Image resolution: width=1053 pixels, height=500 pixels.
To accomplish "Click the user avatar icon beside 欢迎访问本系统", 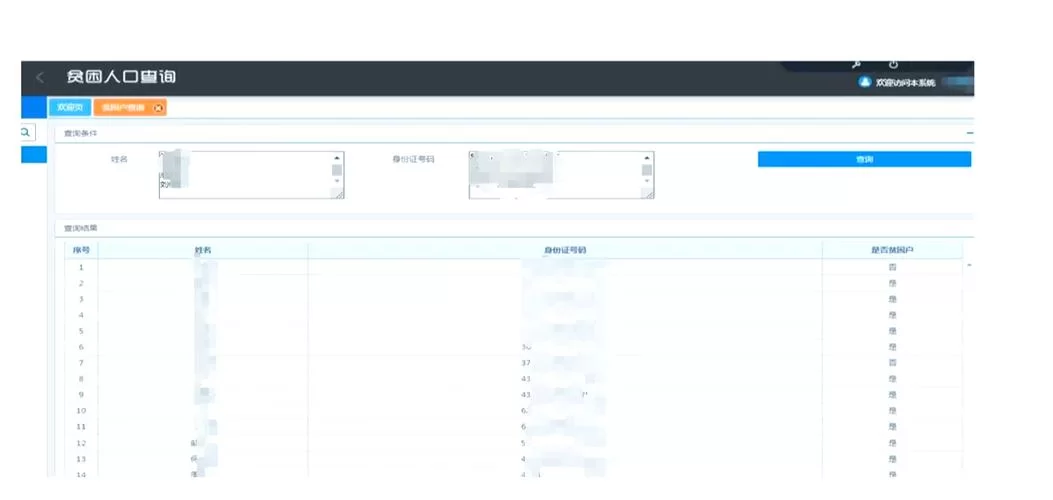I will pos(865,82).
